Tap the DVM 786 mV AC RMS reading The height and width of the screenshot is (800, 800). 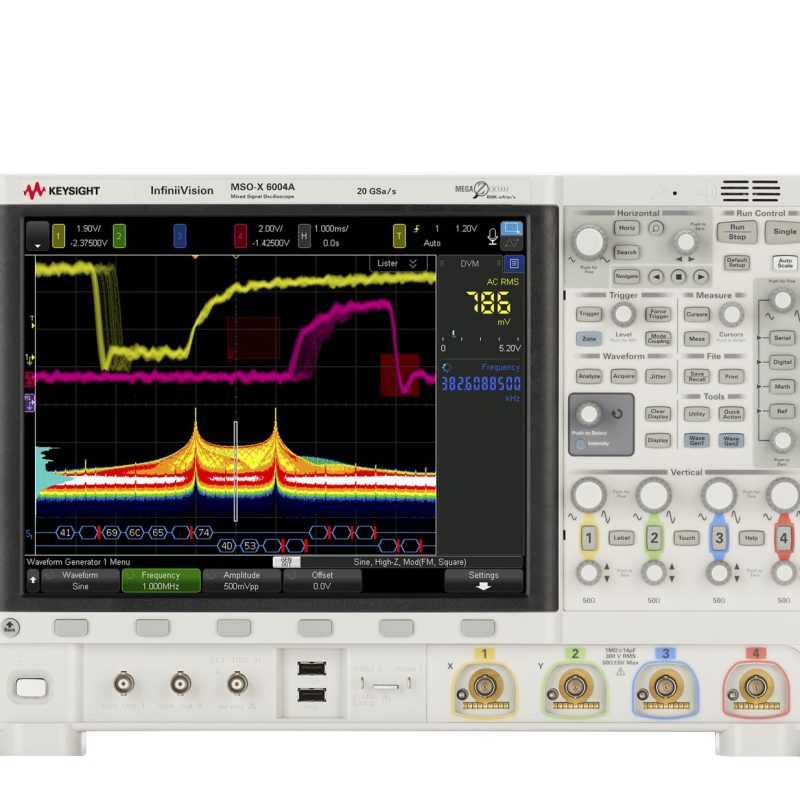[x=489, y=303]
